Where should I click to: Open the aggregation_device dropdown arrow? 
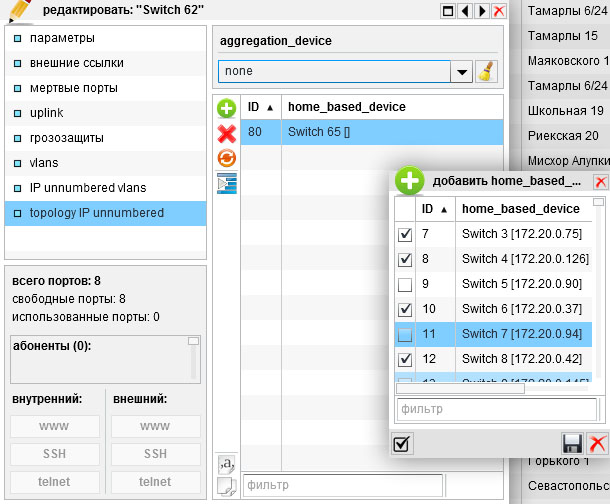[x=461, y=72]
